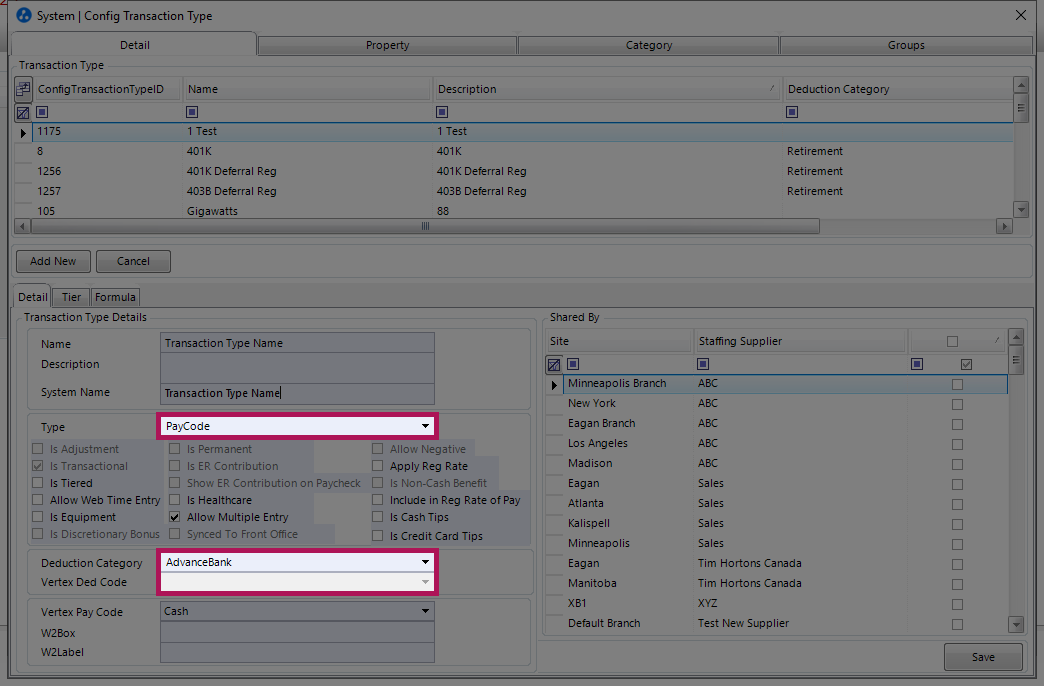This screenshot has height=686, width=1044.
Task: Check the Is Cash Tips box
Action: click(x=378, y=517)
